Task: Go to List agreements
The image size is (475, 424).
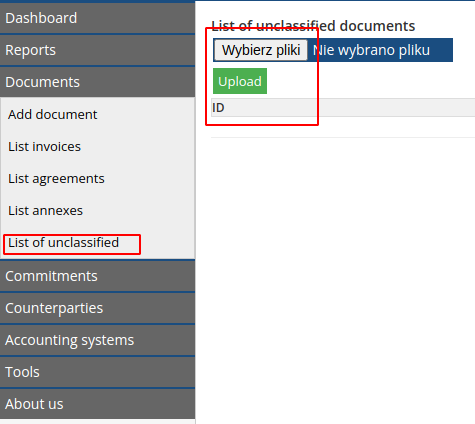Action: coord(56,179)
